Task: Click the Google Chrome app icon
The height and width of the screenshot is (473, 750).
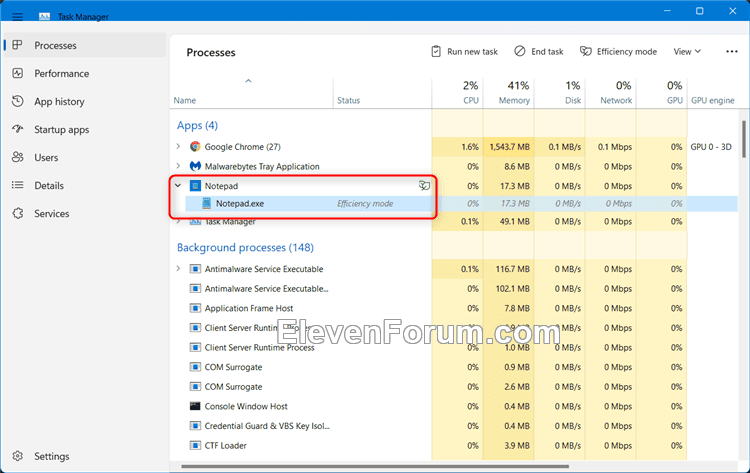Action: coord(195,146)
